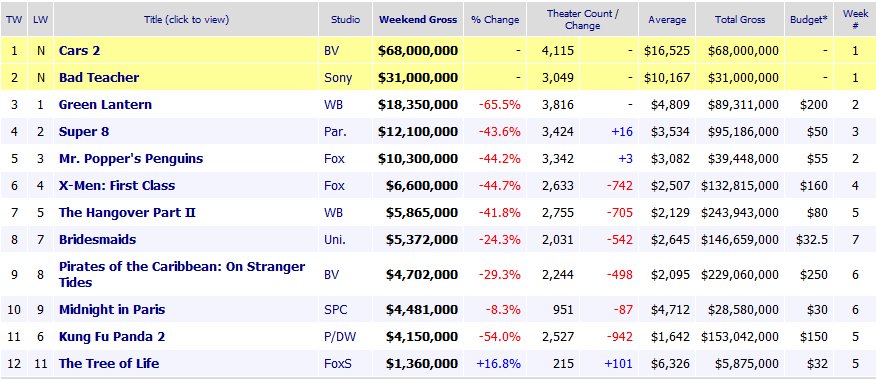Viewport: 876px width, 379px height.
Task: Open the Kung Fu Panda 2 link
Action: [112, 337]
